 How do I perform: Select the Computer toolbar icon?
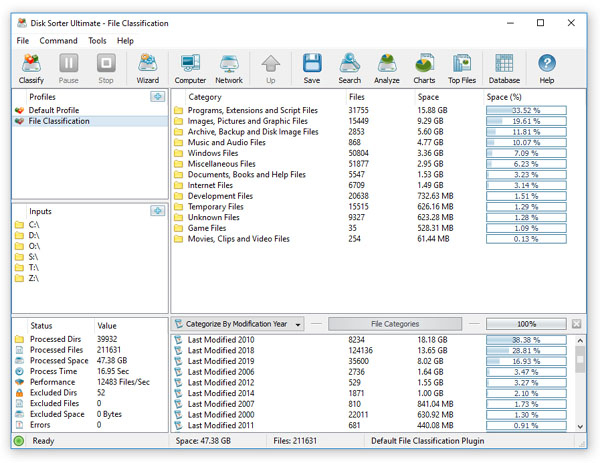(190, 68)
